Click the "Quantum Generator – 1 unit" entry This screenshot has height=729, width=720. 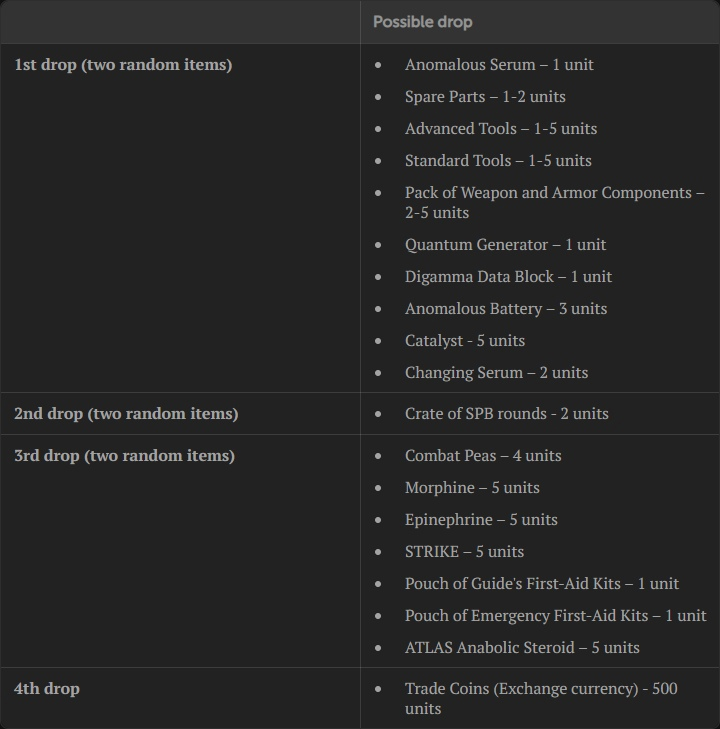tap(505, 245)
